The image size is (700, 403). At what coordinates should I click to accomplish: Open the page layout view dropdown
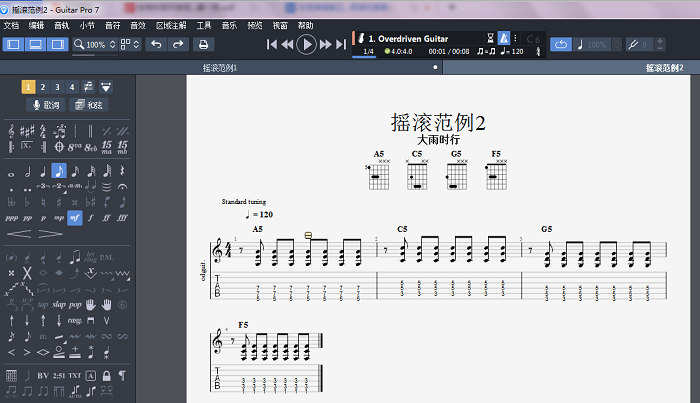click(130, 44)
